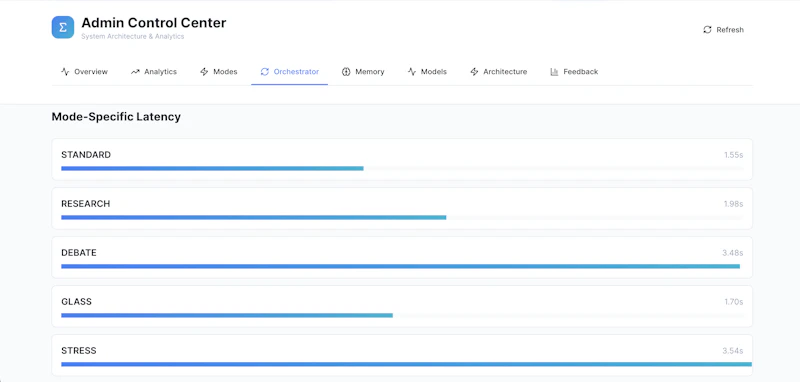Click the 1.70s latency value

click(x=734, y=301)
